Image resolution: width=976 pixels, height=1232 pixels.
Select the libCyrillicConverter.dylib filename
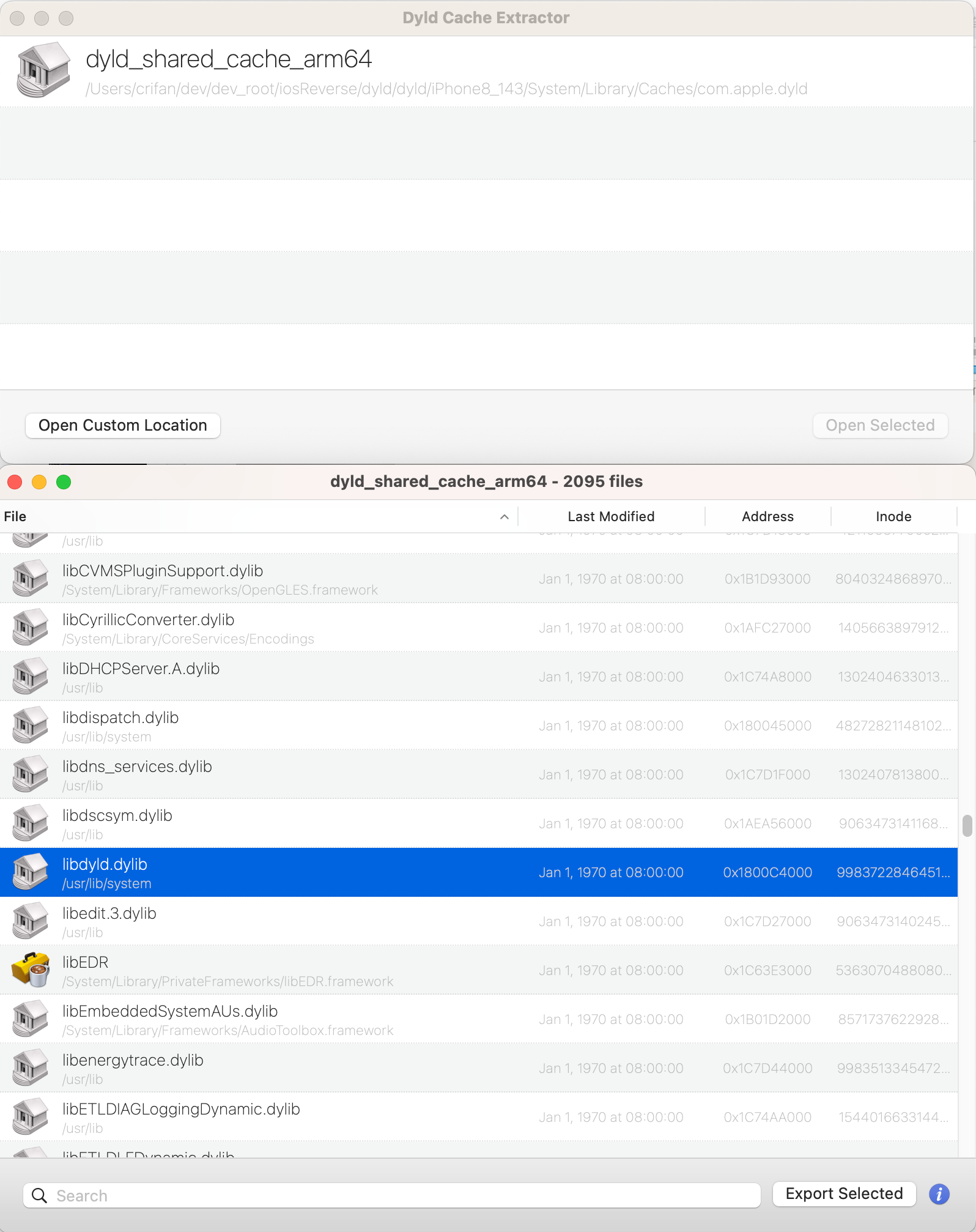[149, 620]
